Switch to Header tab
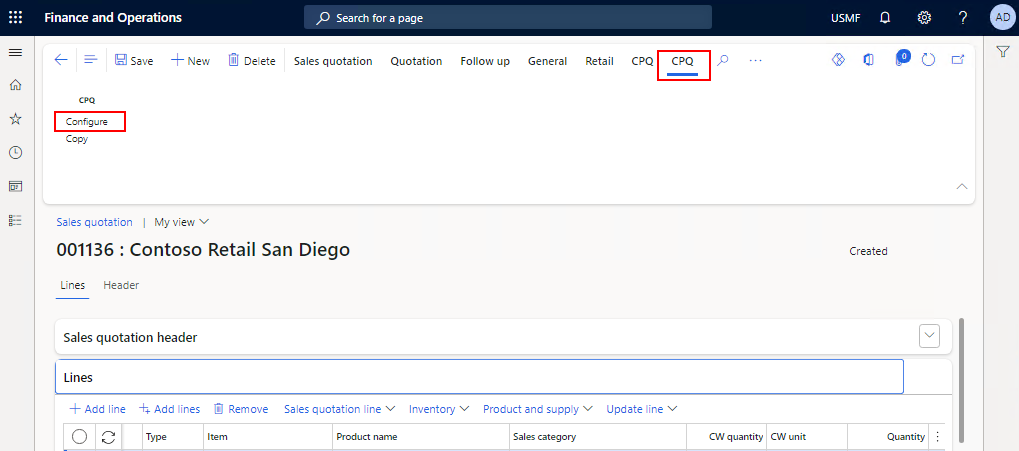The image size is (1019, 451). tap(121, 285)
